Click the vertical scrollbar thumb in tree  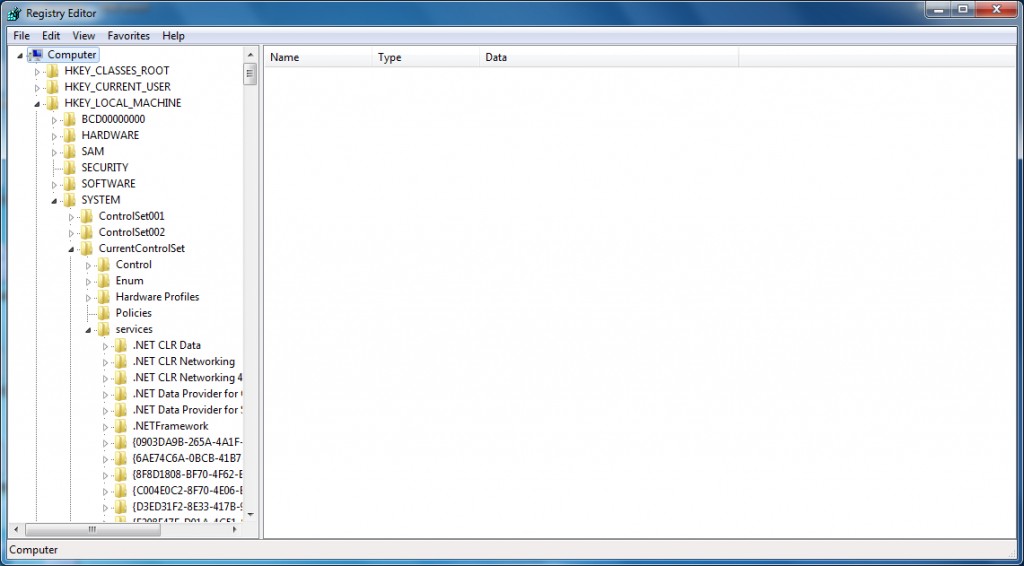click(250, 74)
